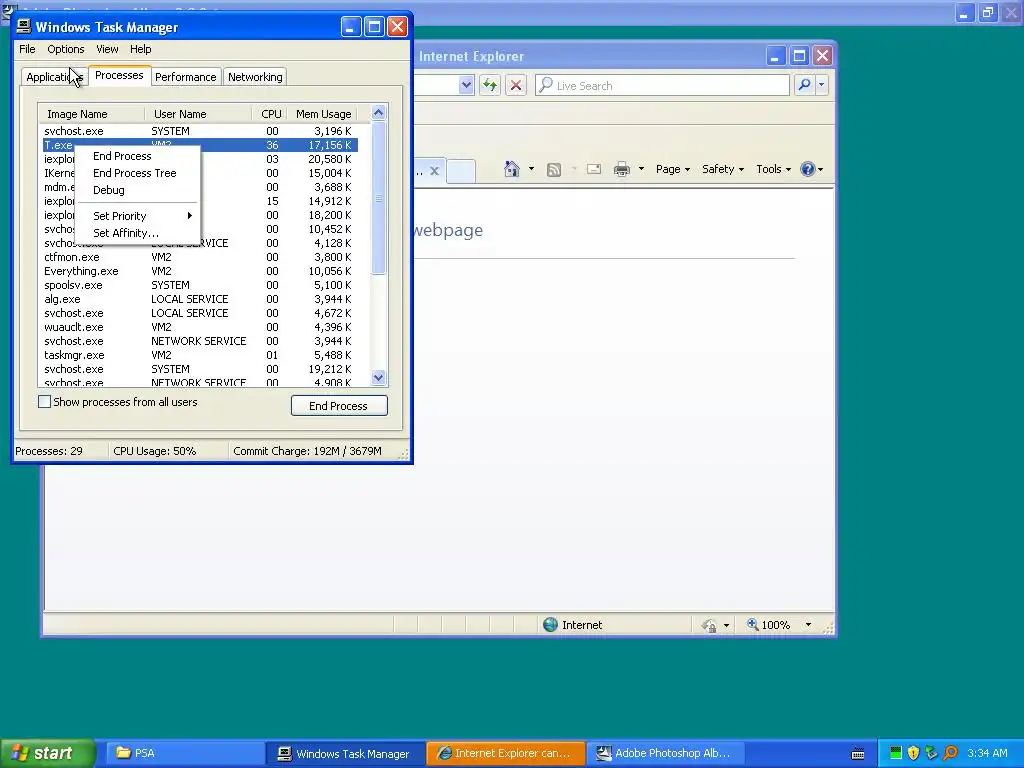Close the current Internet Explorer tab
Viewport: 1024px width, 768px height.
point(434,171)
